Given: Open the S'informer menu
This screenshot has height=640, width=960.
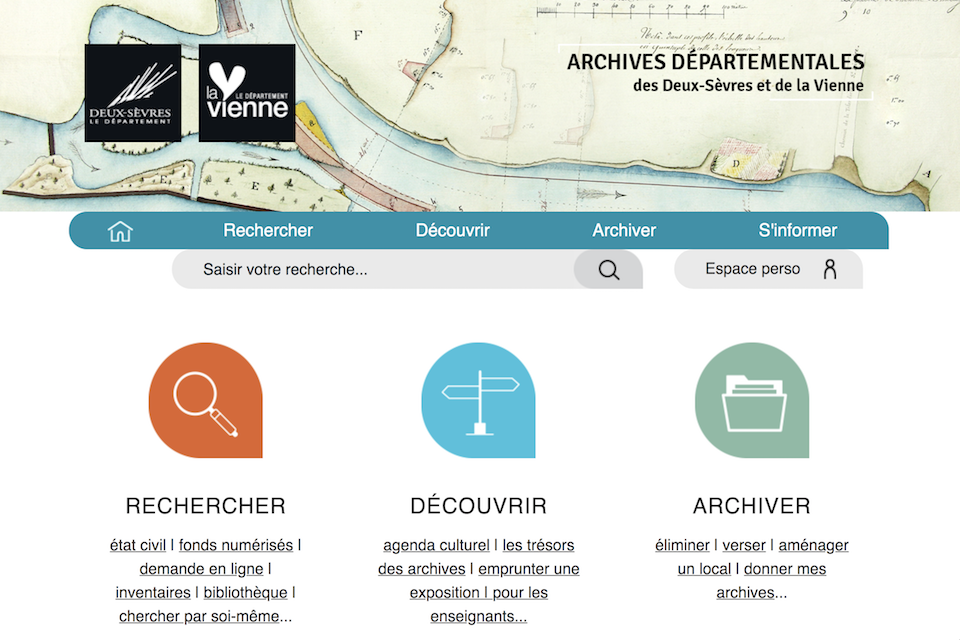Looking at the screenshot, I should [x=797, y=230].
